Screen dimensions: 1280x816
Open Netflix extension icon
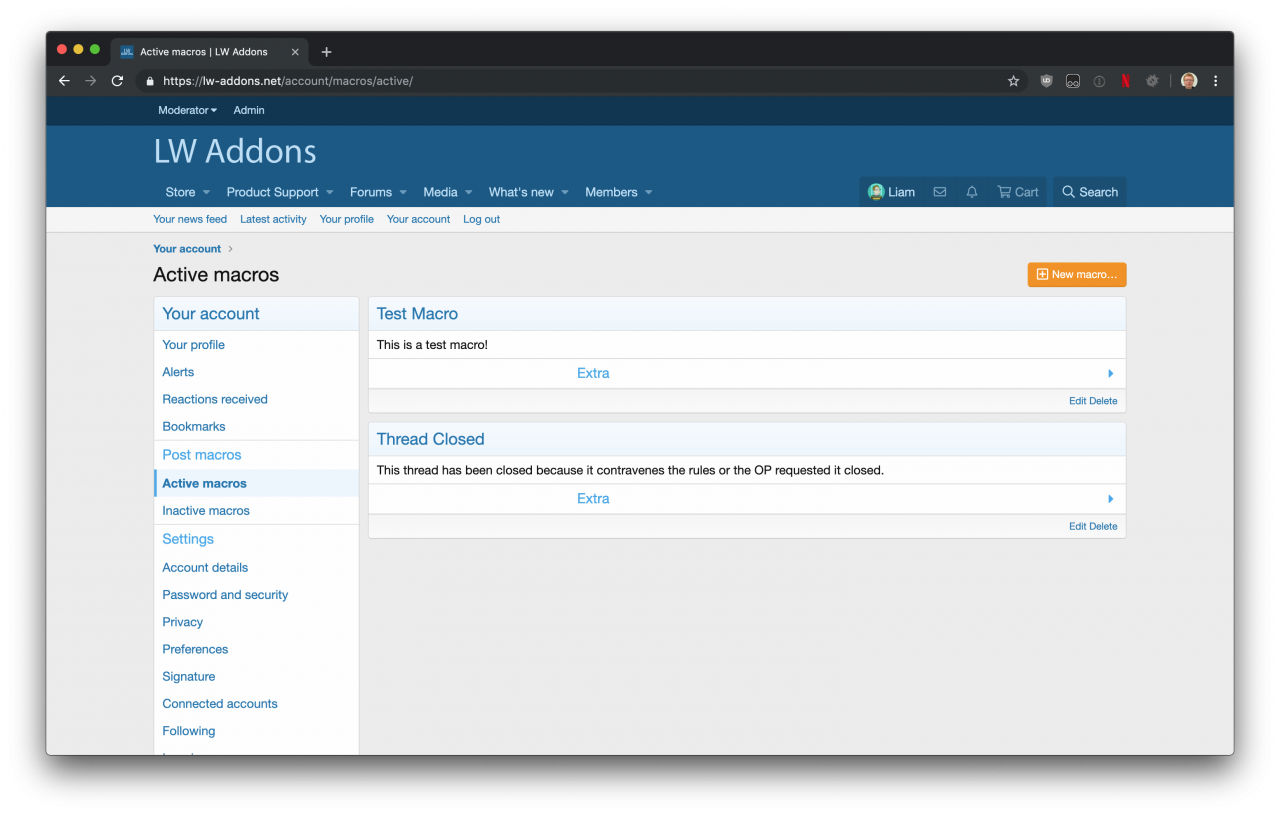coord(1125,81)
